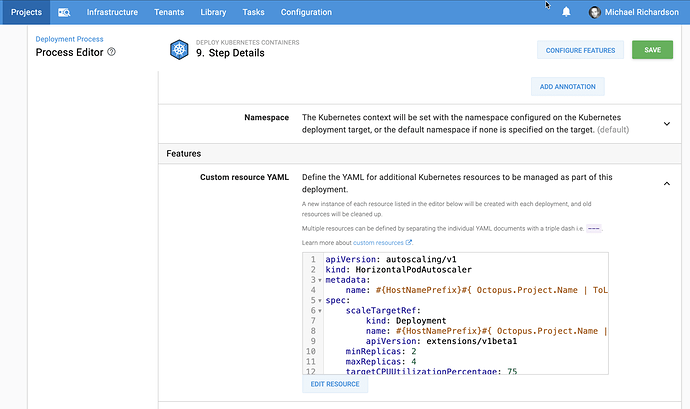The image size is (690, 409).
Task: Open the custom resources external link icon
Action: point(408,243)
